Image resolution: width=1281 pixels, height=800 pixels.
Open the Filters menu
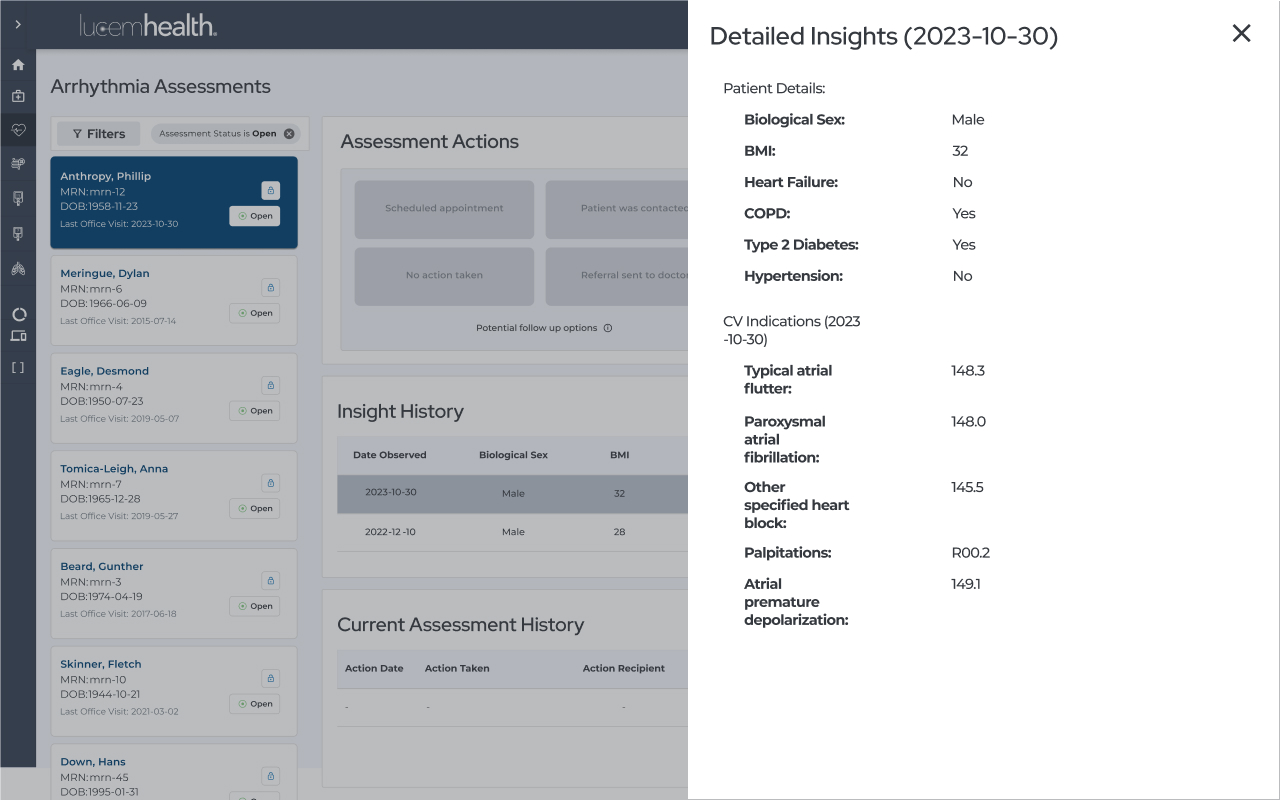click(x=99, y=134)
